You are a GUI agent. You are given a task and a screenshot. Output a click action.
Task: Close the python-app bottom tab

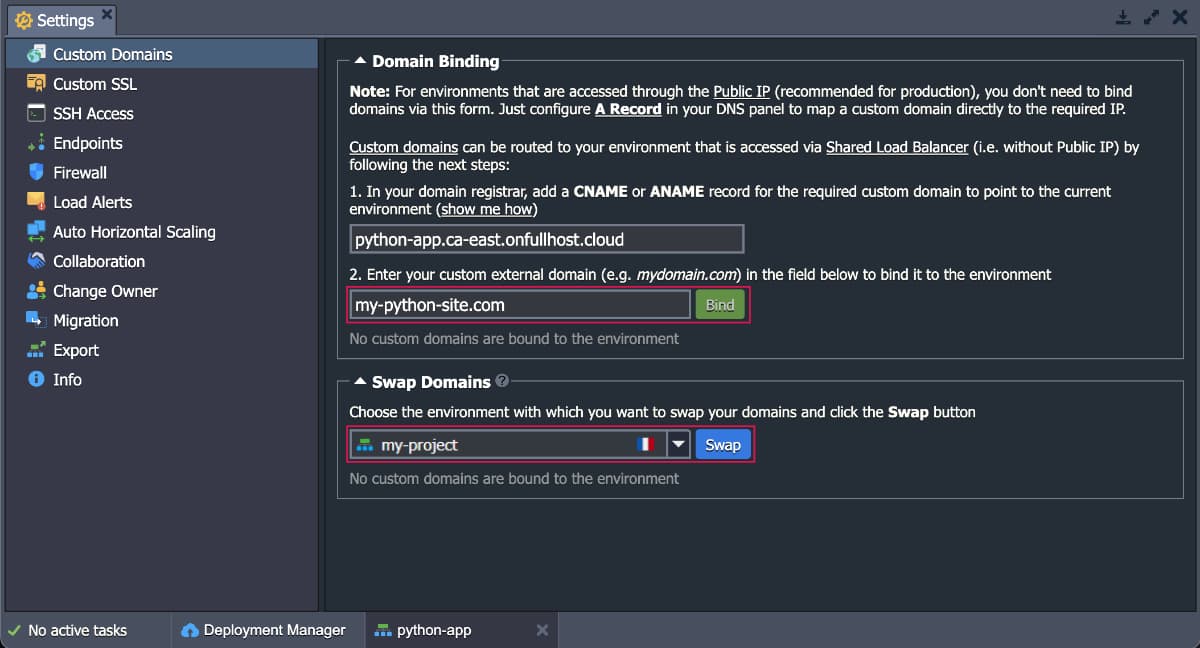pos(542,630)
